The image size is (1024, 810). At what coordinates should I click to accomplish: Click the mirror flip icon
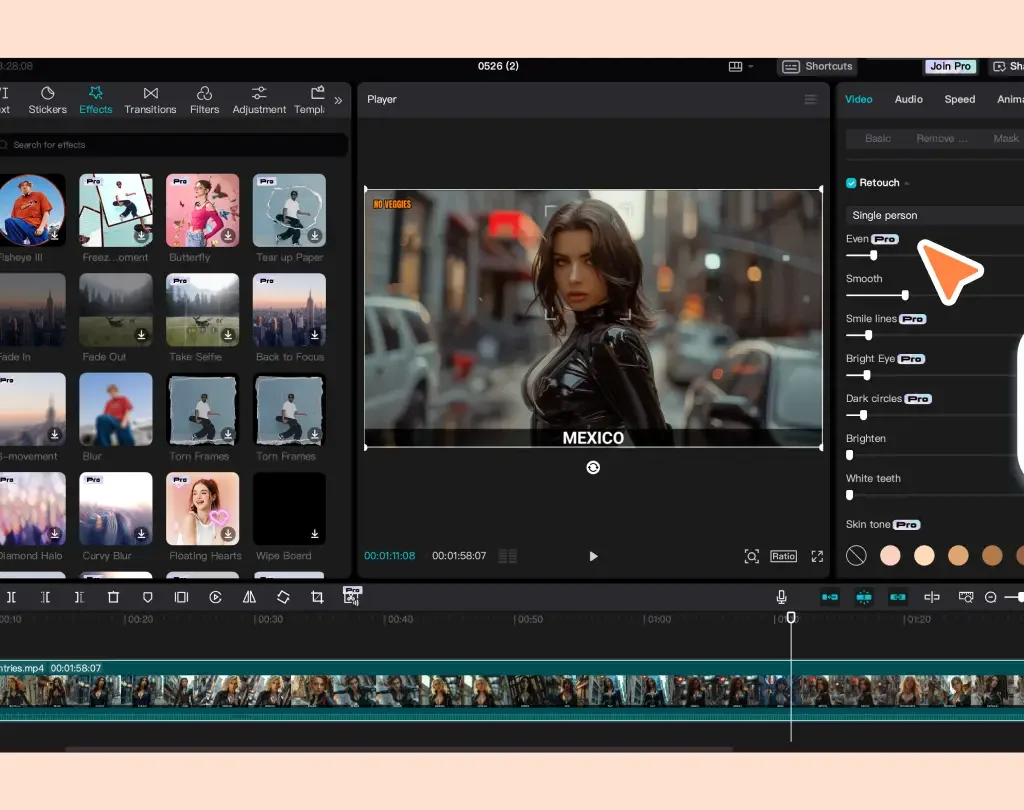(x=249, y=597)
